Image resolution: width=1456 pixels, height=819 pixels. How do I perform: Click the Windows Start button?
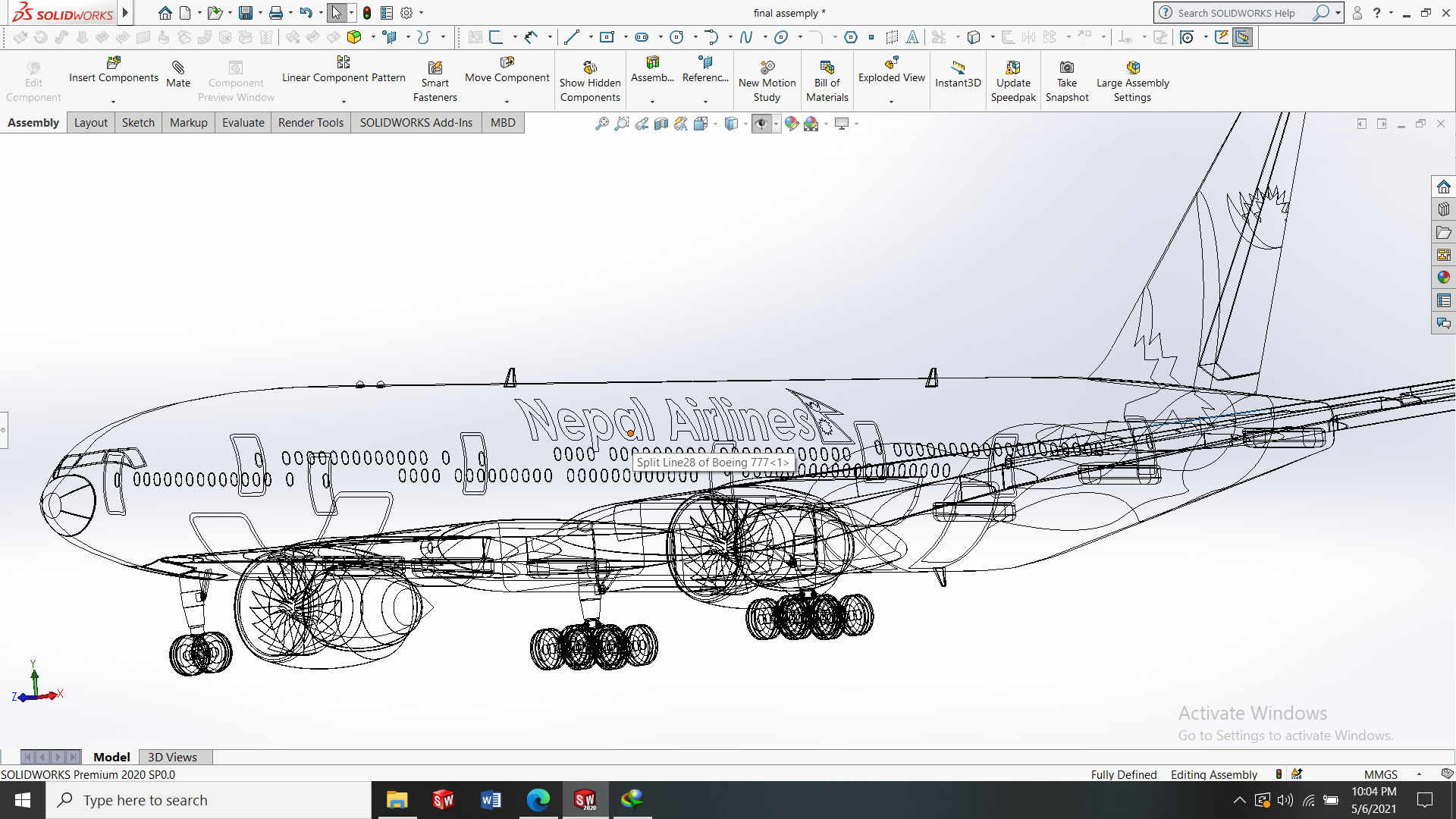23,800
